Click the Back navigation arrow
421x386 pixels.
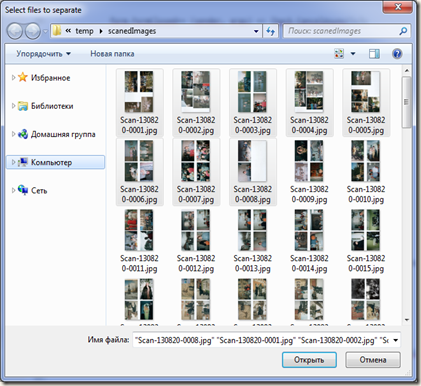pos(15,31)
